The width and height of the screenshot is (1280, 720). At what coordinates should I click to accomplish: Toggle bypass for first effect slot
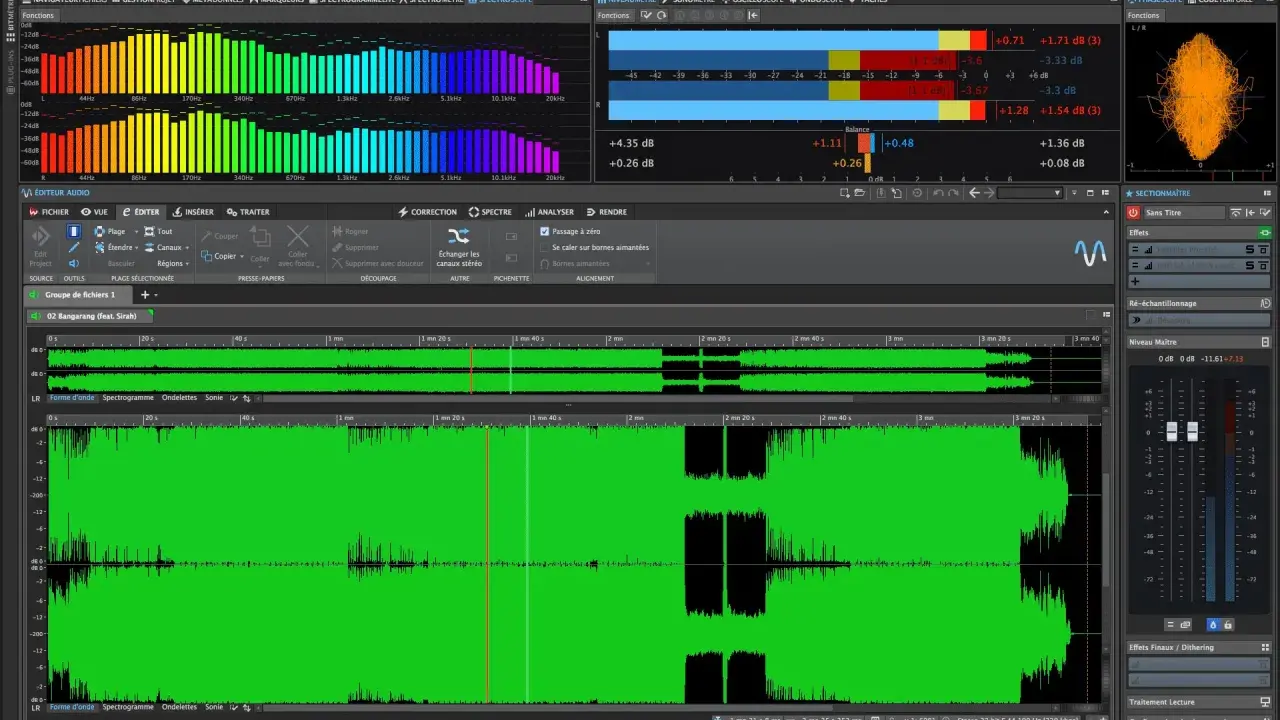click(x=1263, y=249)
